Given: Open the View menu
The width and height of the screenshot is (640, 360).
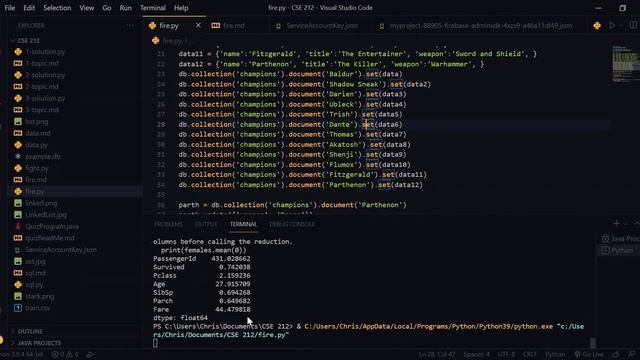Looking at the screenshot, I should 87,8.
